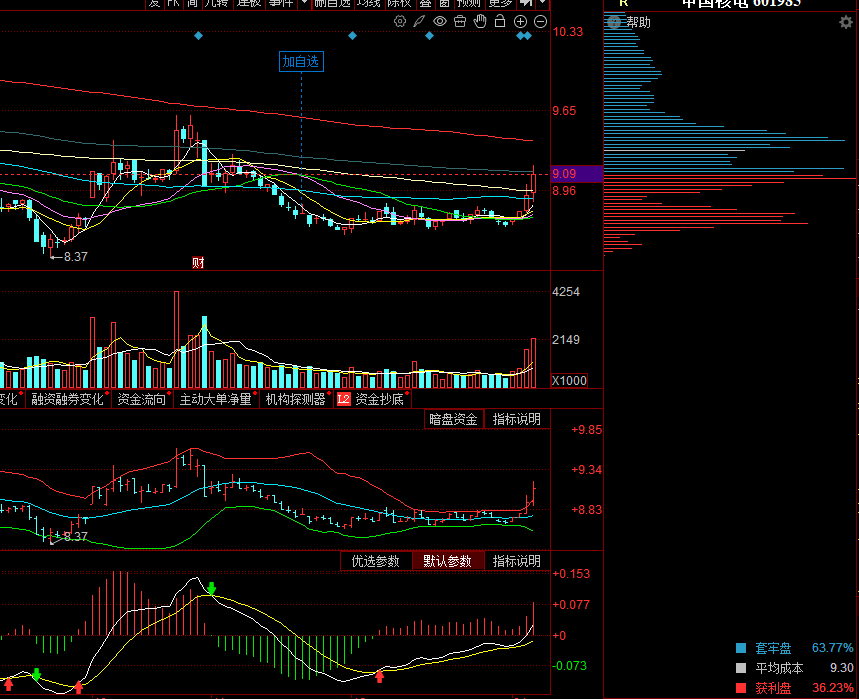
Task: Click the third single blue diamond event marker
Action: [x=430, y=36]
